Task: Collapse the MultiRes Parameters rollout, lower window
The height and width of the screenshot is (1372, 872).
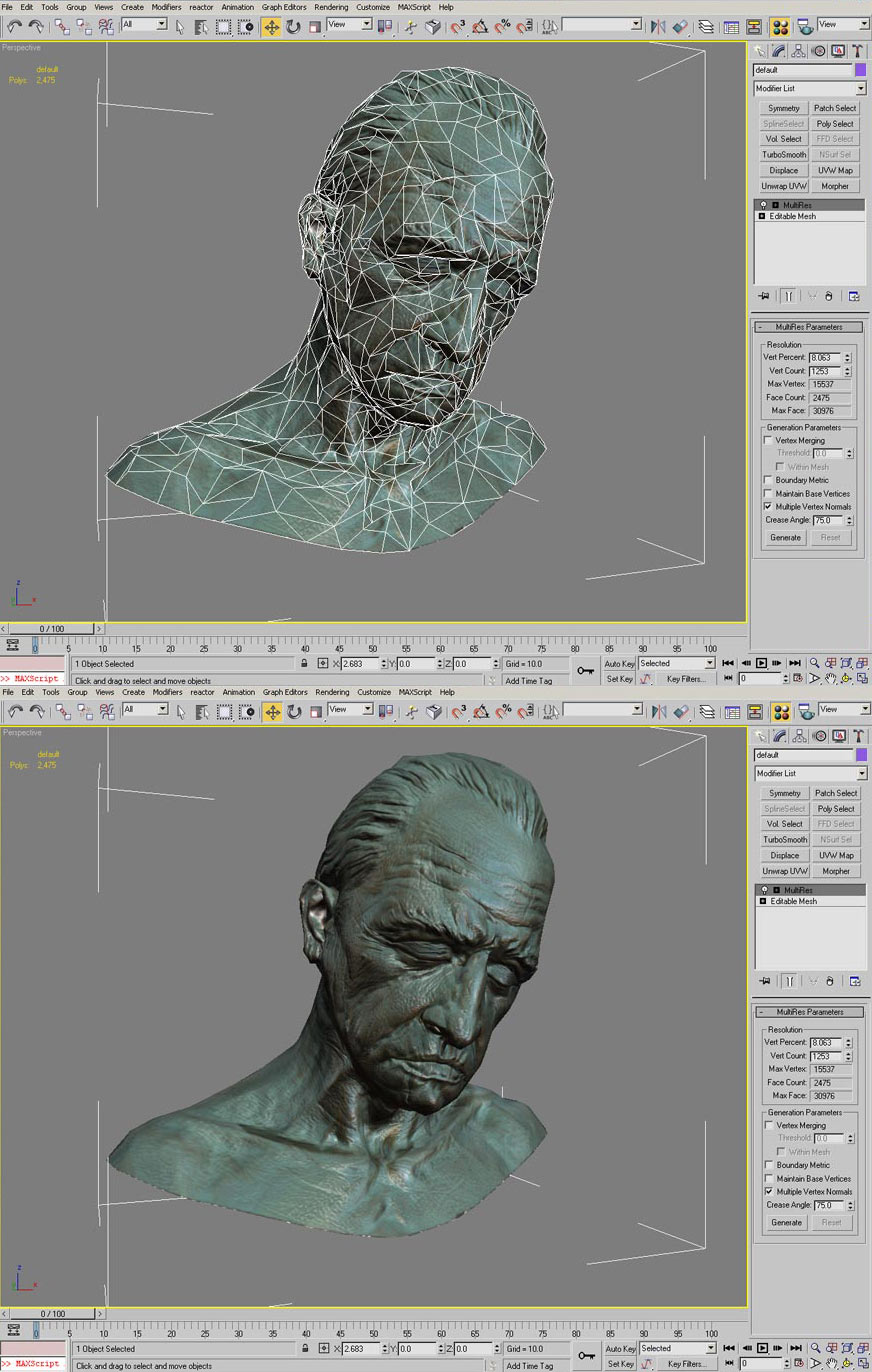Action: 809,1012
